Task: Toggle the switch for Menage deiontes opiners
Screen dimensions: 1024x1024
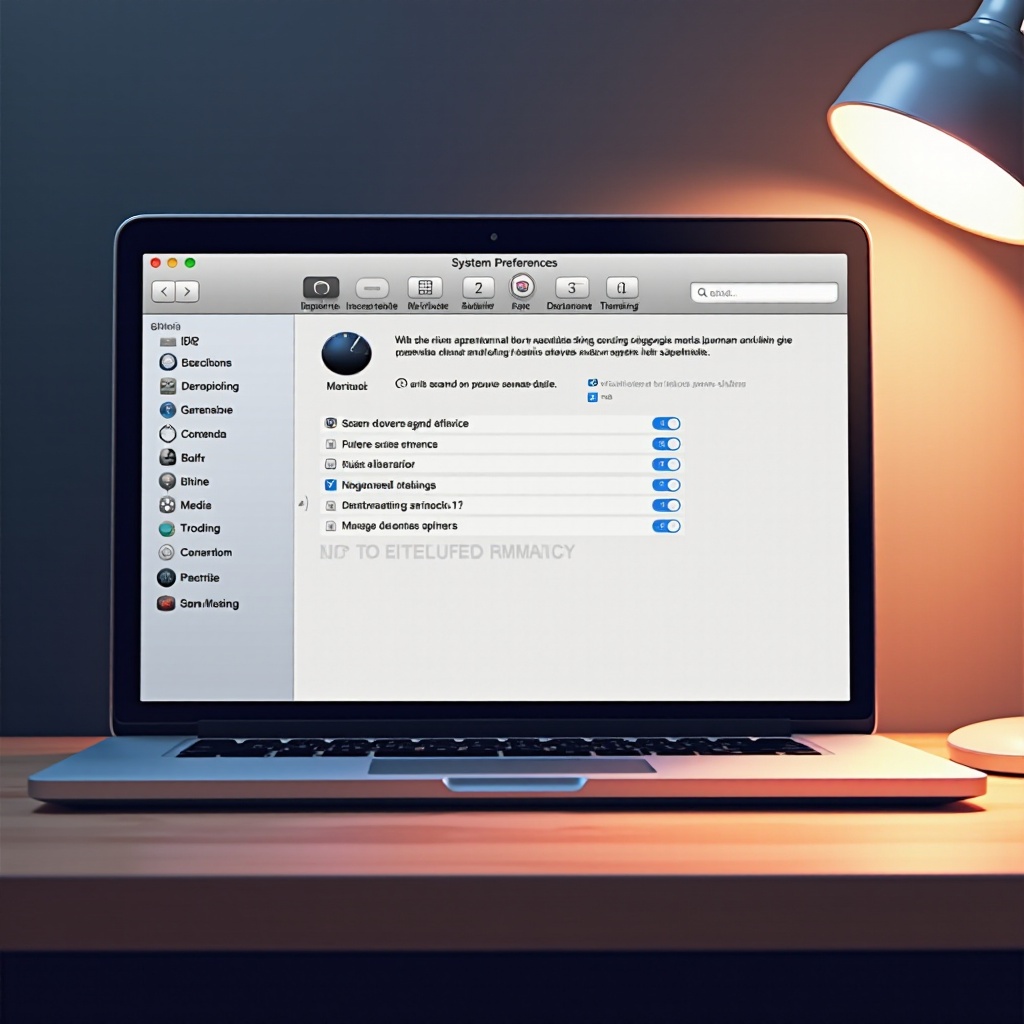Action: click(x=666, y=526)
